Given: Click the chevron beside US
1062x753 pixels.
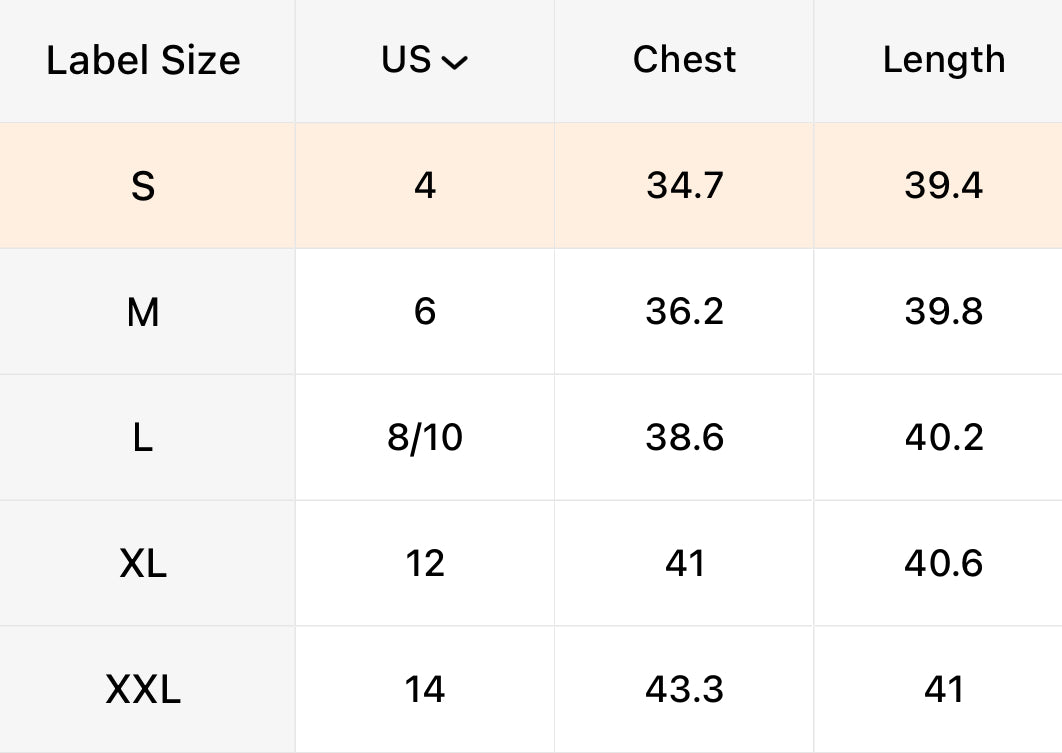Looking at the screenshot, I should [x=454, y=63].
